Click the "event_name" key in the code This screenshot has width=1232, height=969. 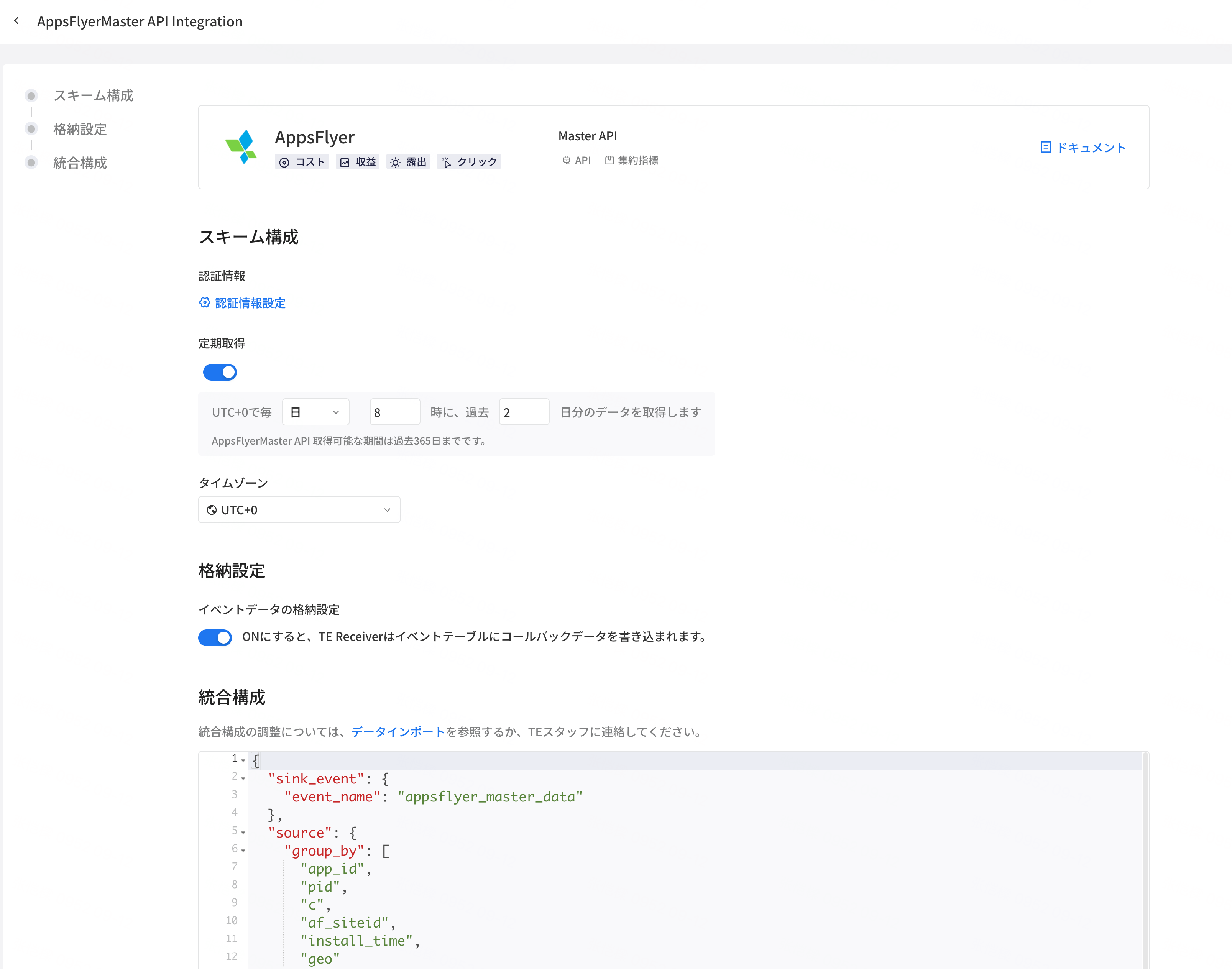click(x=332, y=797)
